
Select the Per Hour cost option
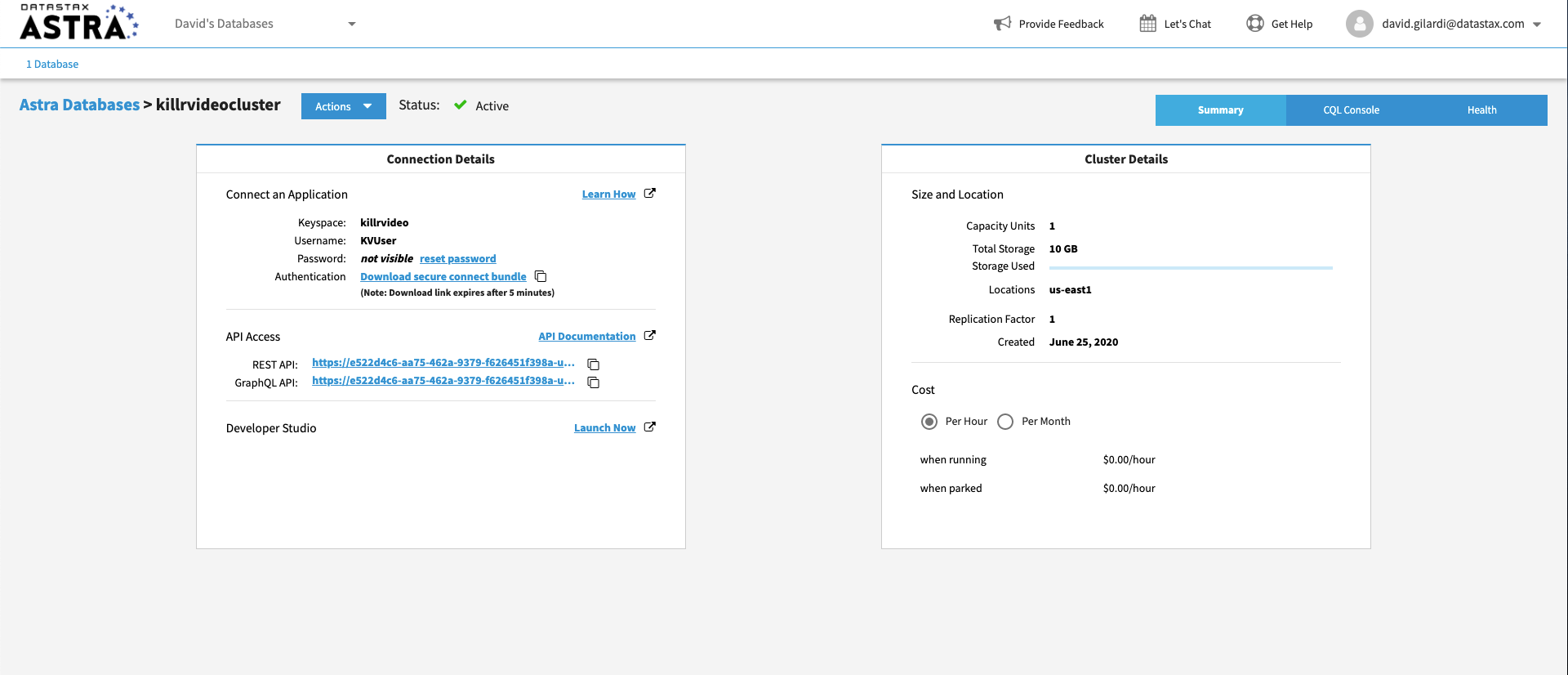(x=929, y=422)
